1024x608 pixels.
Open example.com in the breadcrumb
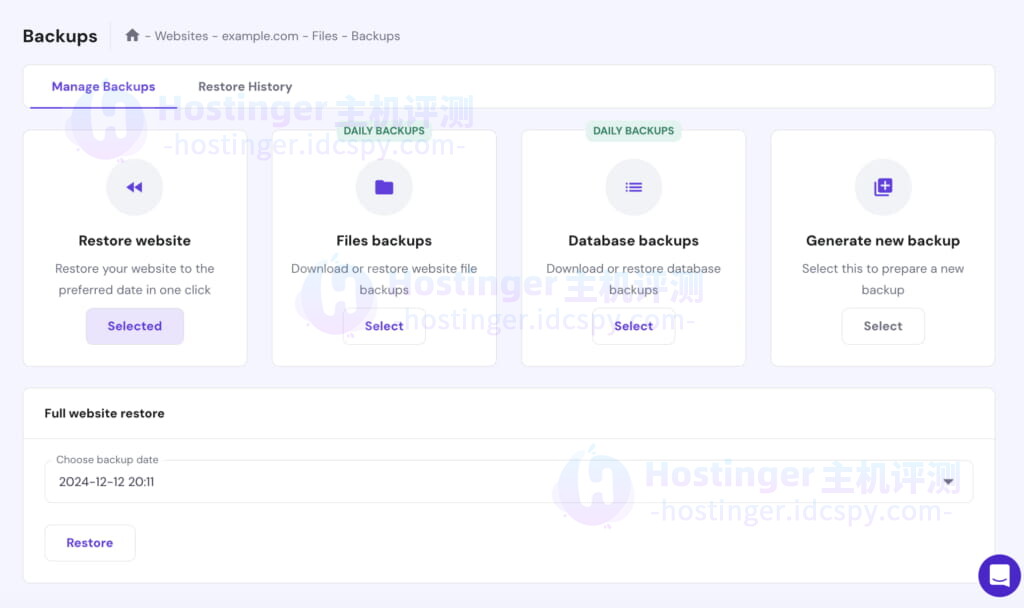[260, 36]
